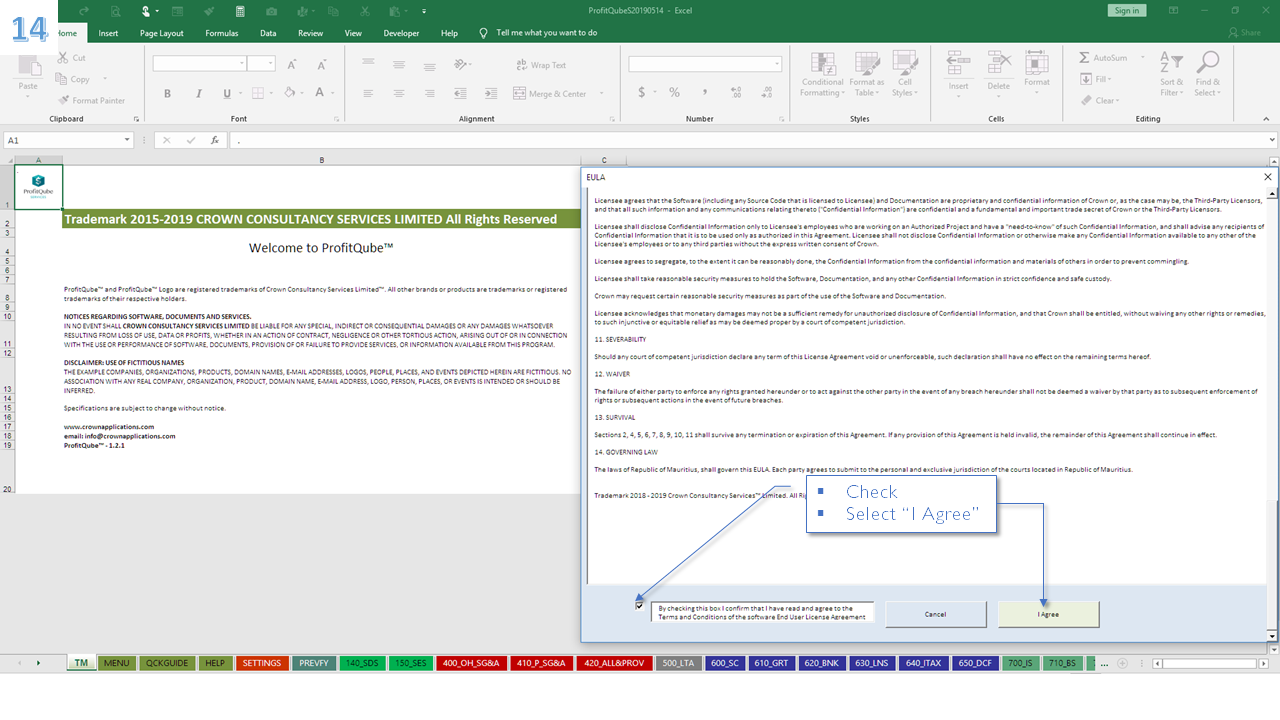Click the camera icon in quick access toolbar
This screenshot has width=1280, height=720.
pyautogui.click(x=271, y=11)
